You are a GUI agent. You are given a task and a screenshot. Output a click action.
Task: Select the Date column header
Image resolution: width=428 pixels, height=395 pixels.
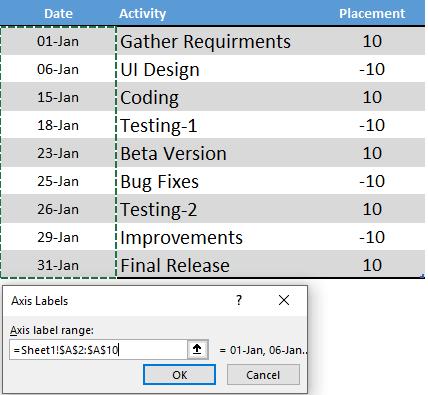pos(58,13)
